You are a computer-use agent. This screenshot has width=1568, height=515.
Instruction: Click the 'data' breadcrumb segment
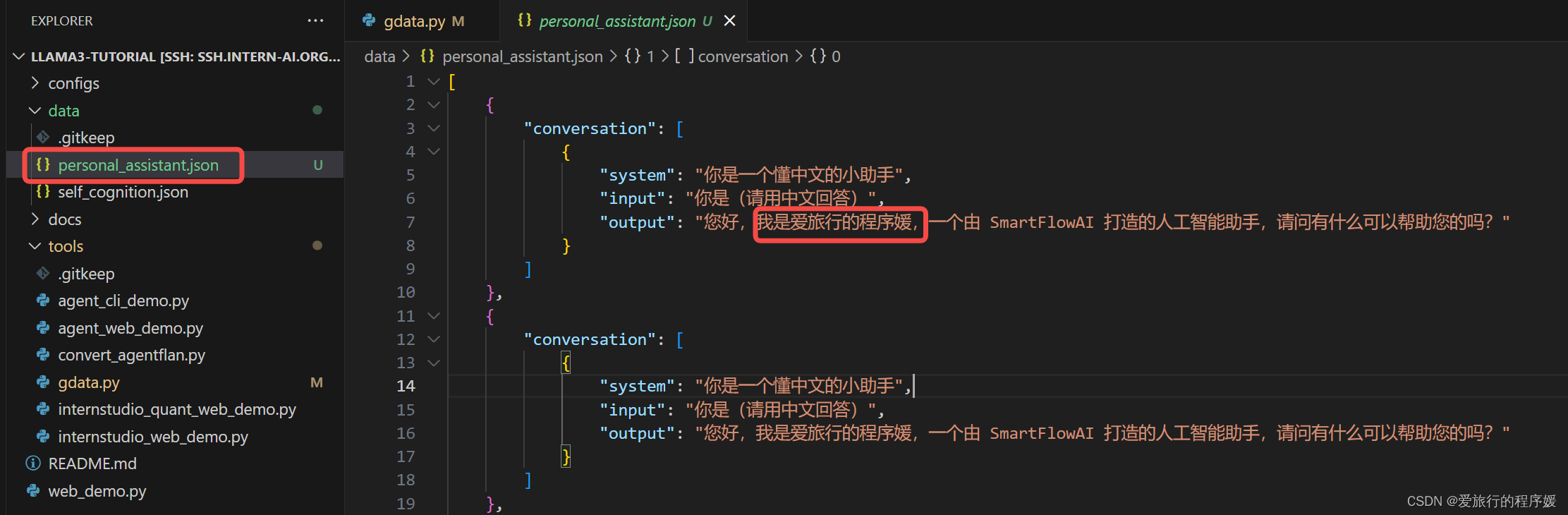coord(379,56)
